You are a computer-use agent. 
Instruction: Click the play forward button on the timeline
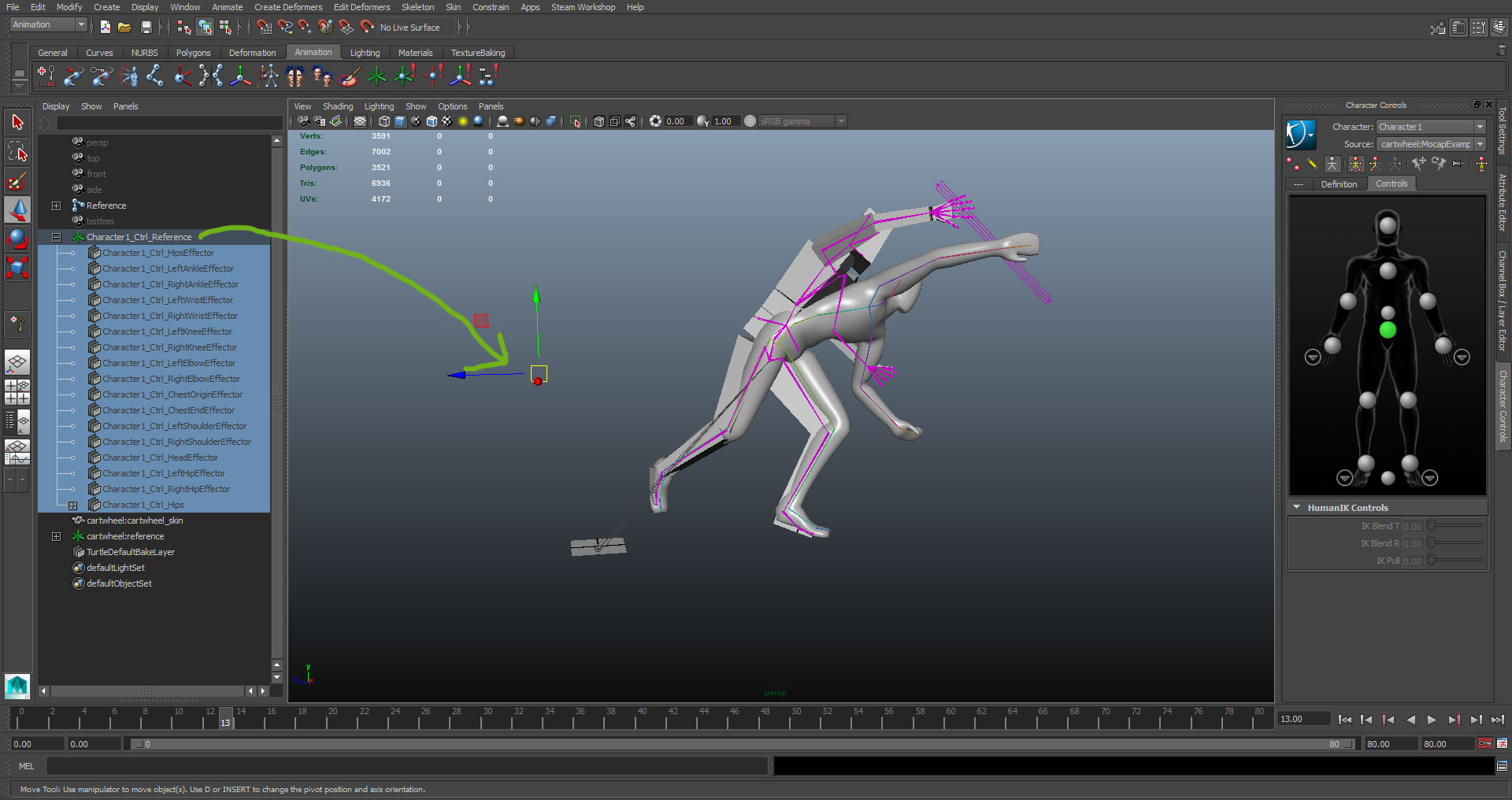coord(1432,719)
